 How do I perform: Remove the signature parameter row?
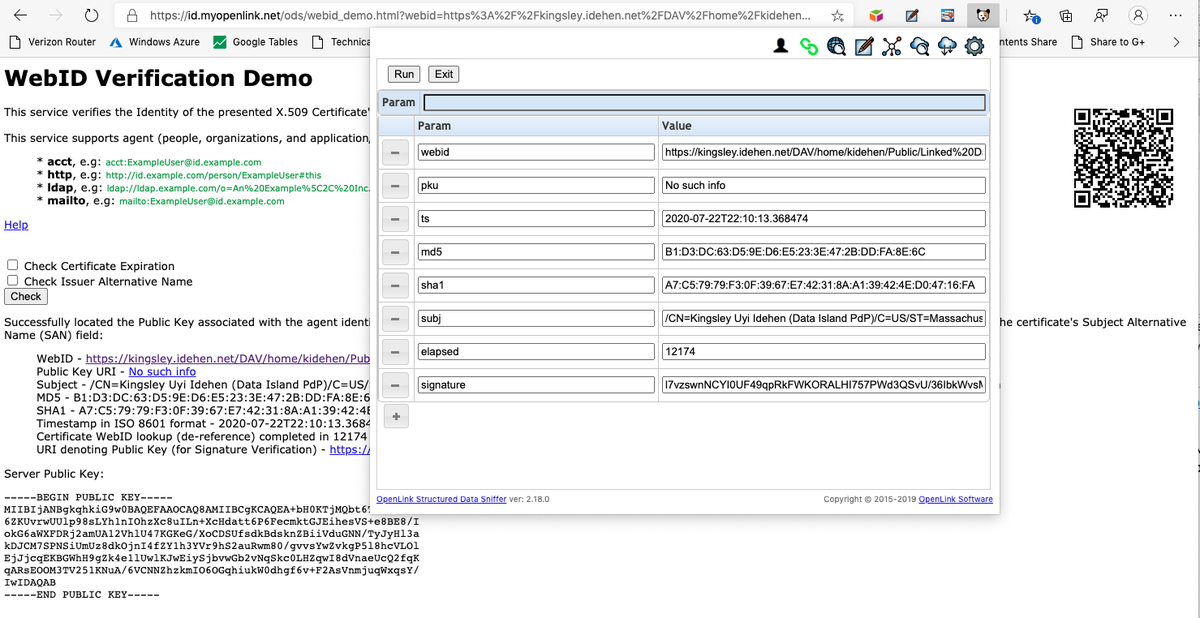[x=395, y=385]
